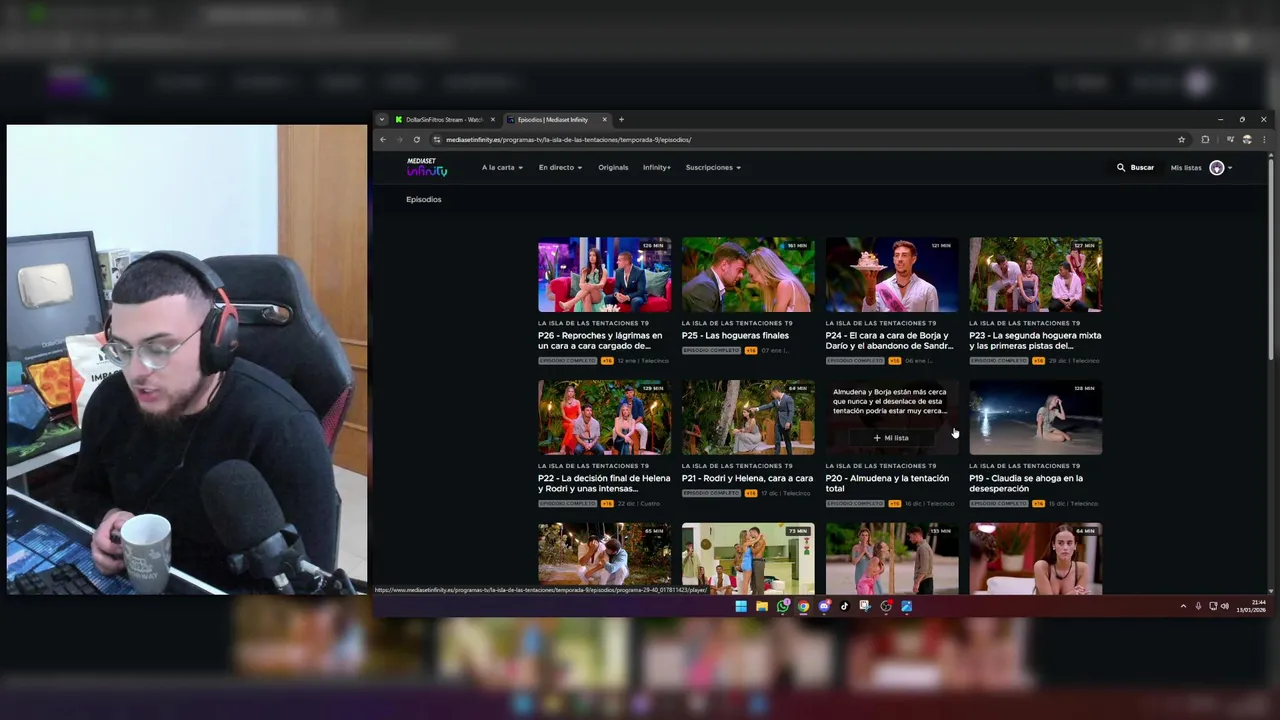The height and width of the screenshot is (720, 1280).
Task: Open P22 episode thumbnail
Action: pyautogui.click(x=604, y=418)
